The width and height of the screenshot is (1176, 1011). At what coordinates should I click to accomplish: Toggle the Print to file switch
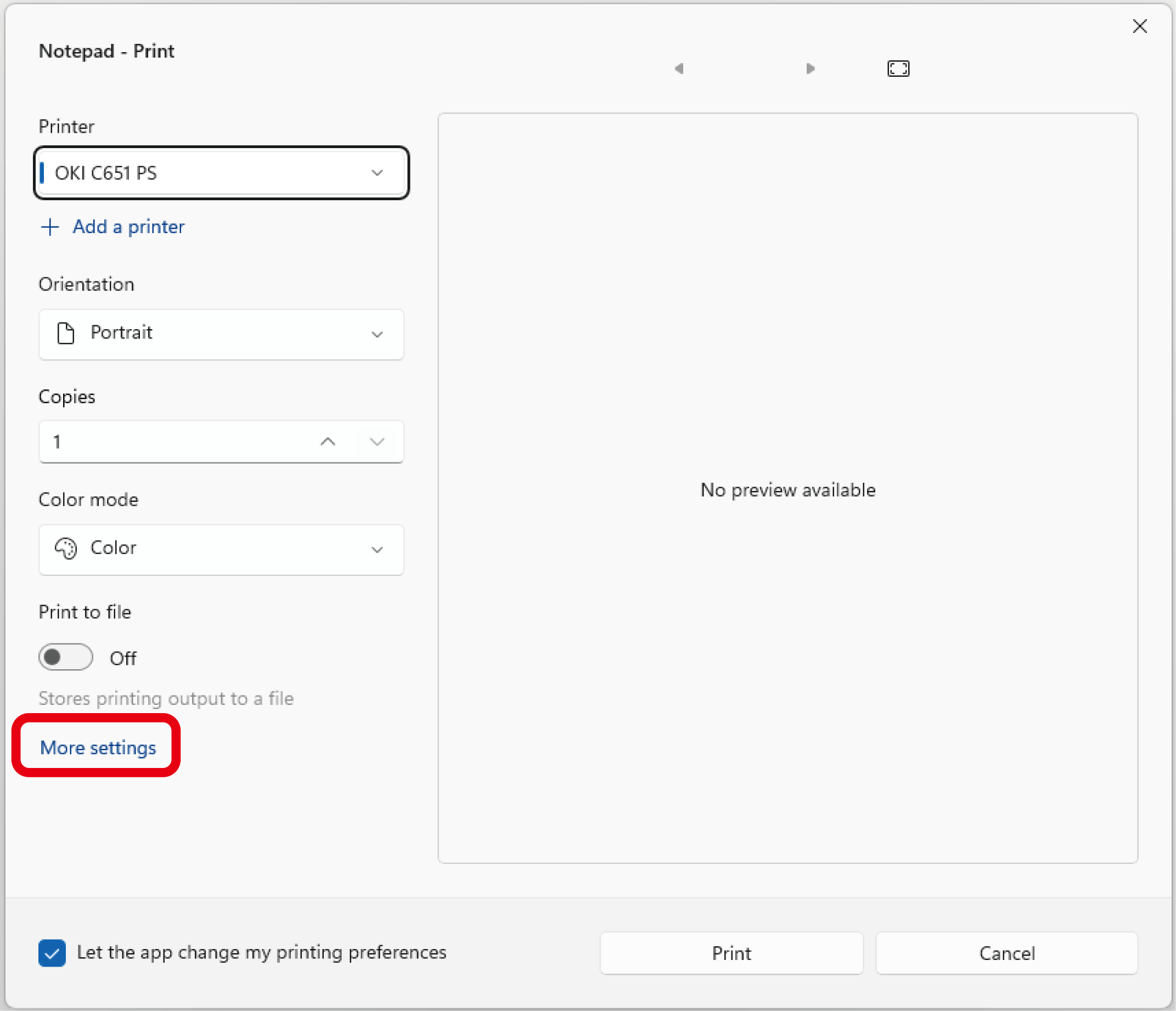tap(66, 658)
